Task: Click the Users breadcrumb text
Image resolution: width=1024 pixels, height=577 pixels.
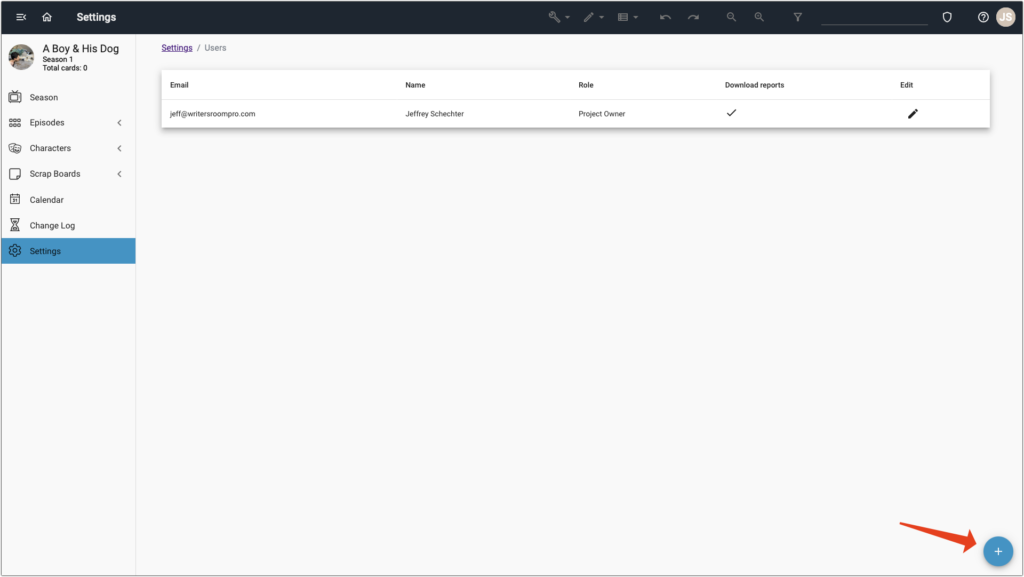Action: point(215,48)
